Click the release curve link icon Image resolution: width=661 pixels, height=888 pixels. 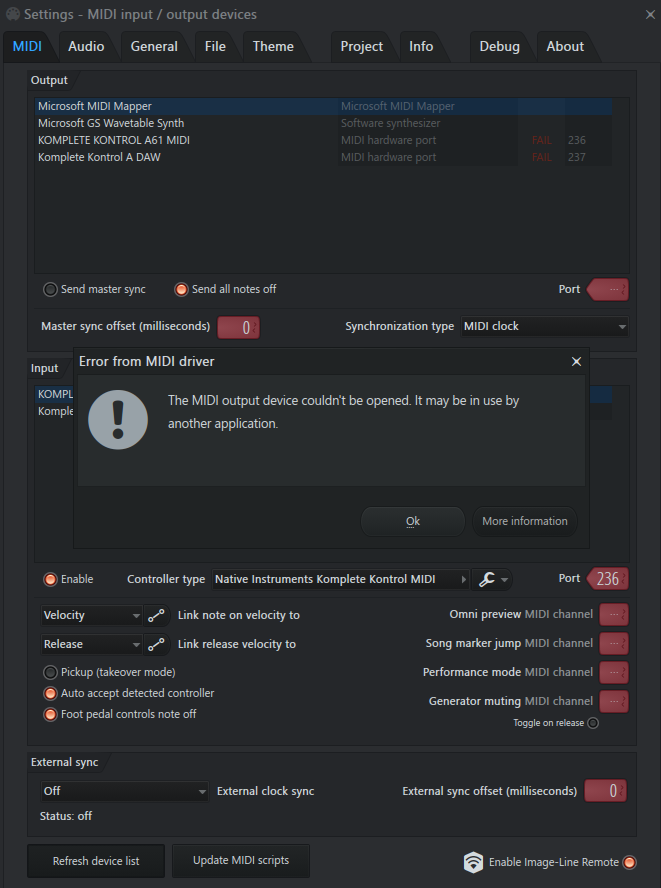pos(156,644)
